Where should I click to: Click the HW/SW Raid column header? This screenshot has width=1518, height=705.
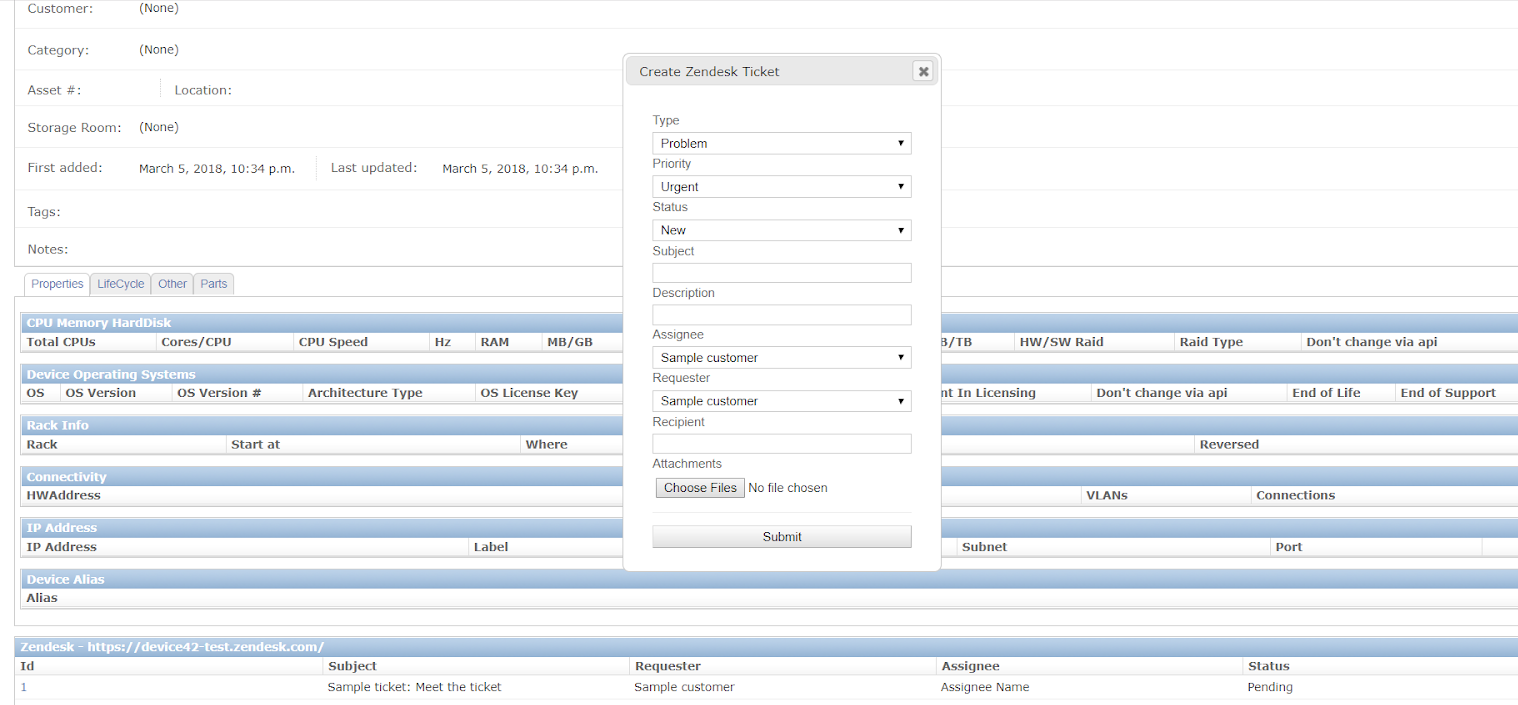[x=1061, y=342]
